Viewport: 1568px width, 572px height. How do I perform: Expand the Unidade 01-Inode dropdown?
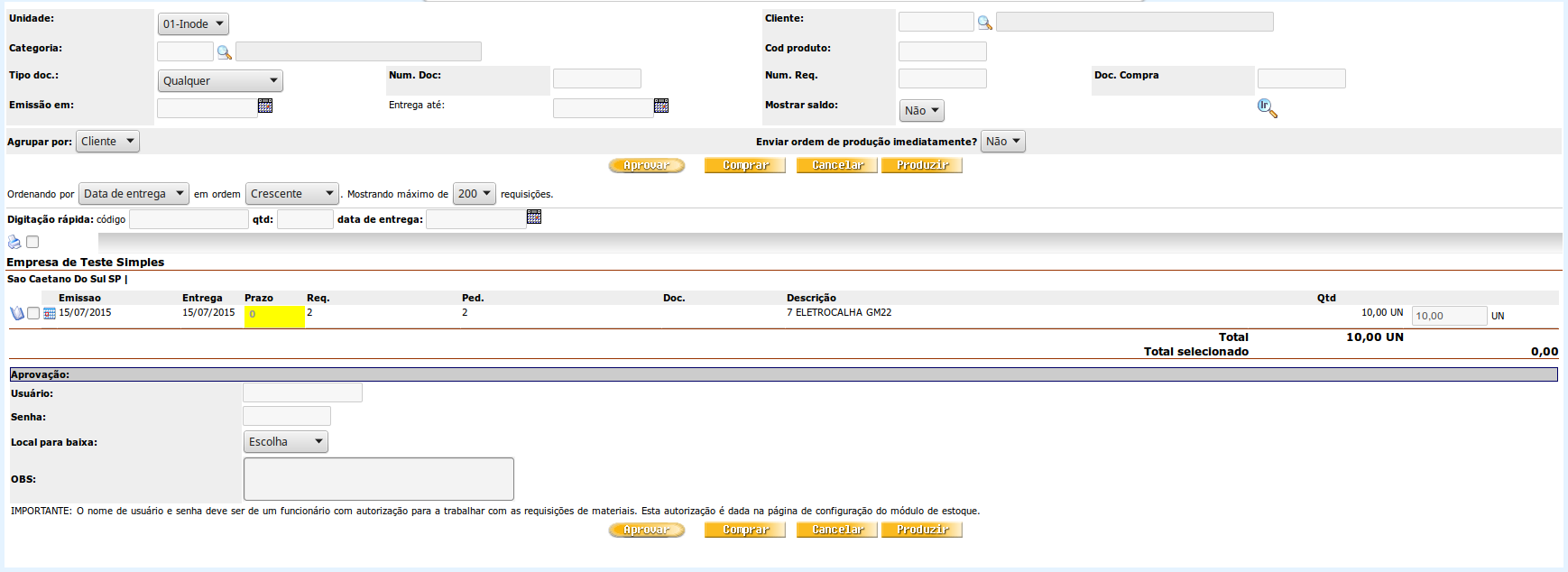(193, 24)
